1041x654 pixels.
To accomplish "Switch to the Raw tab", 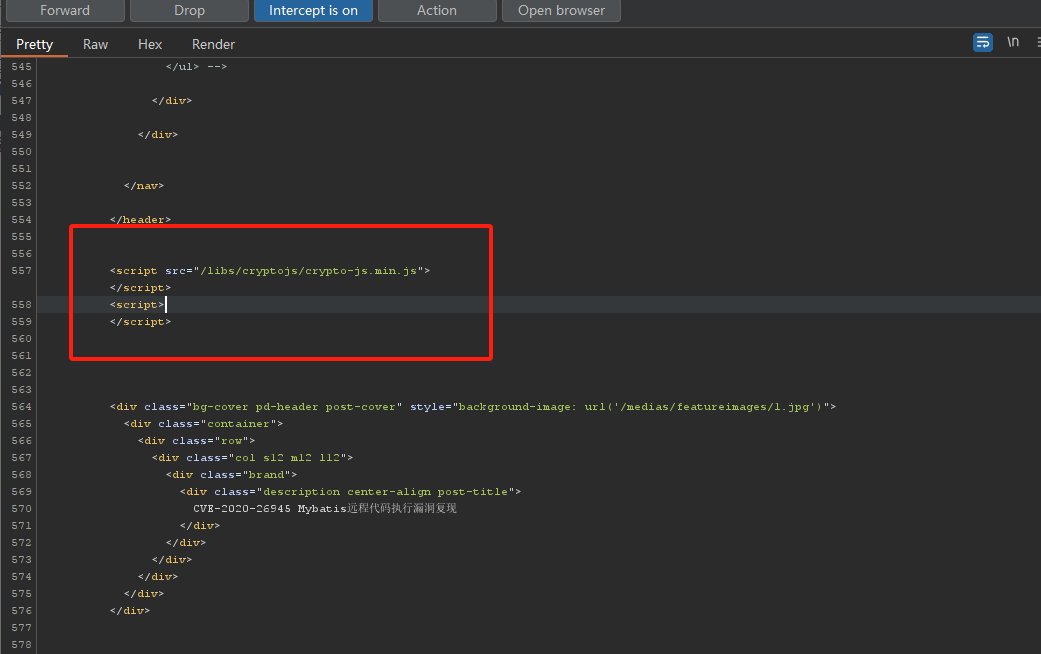I will 95,44.
